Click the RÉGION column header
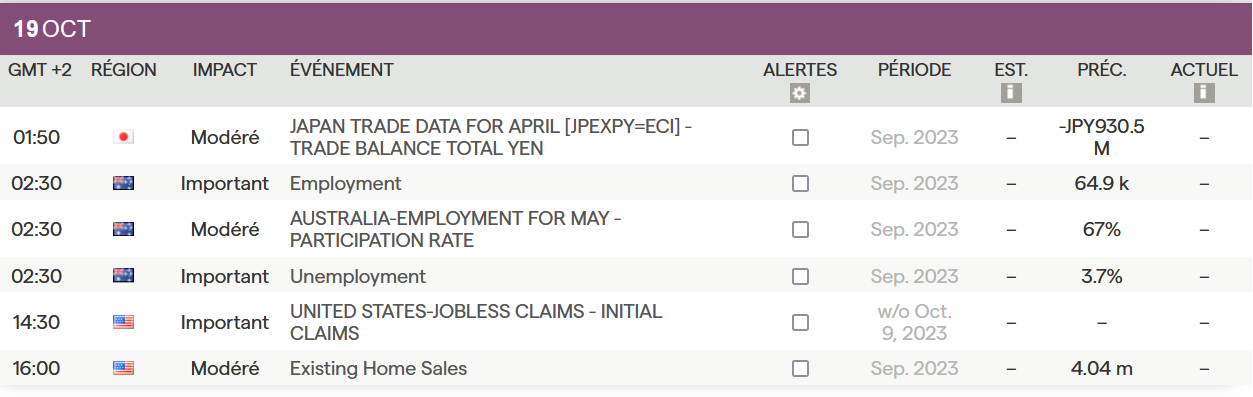Viewport: 1253px width, 397px height. 124,70
